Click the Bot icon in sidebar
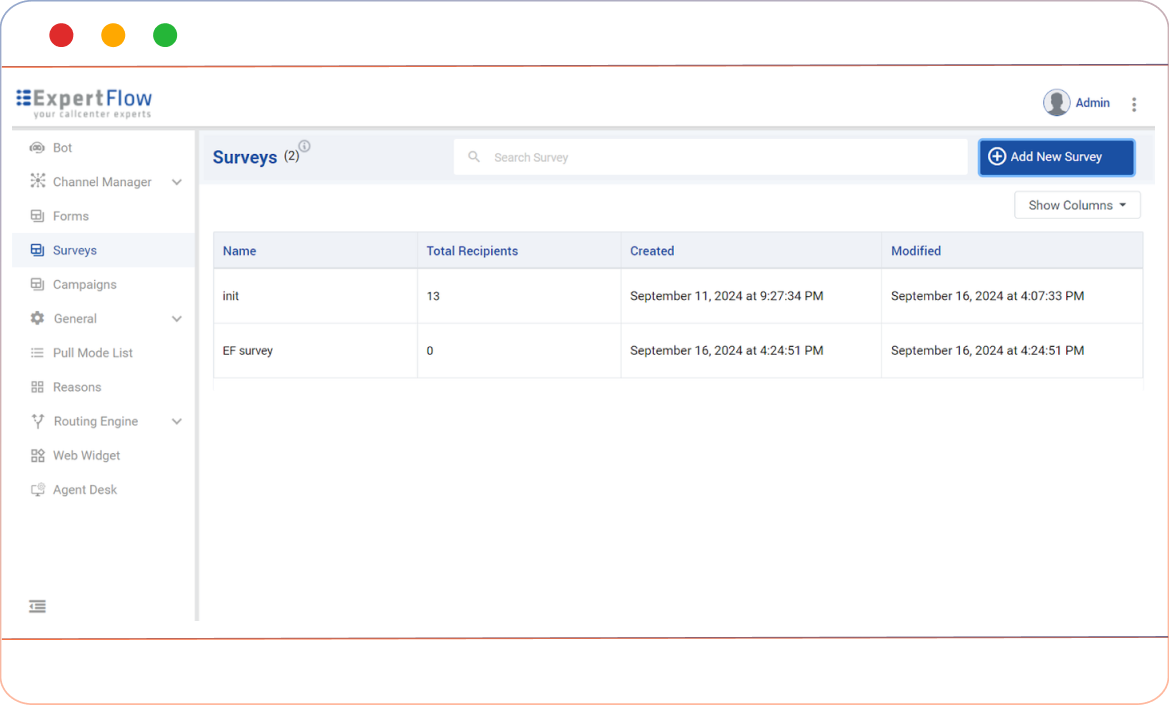1169x705 pixels. [x=37, y=148]
